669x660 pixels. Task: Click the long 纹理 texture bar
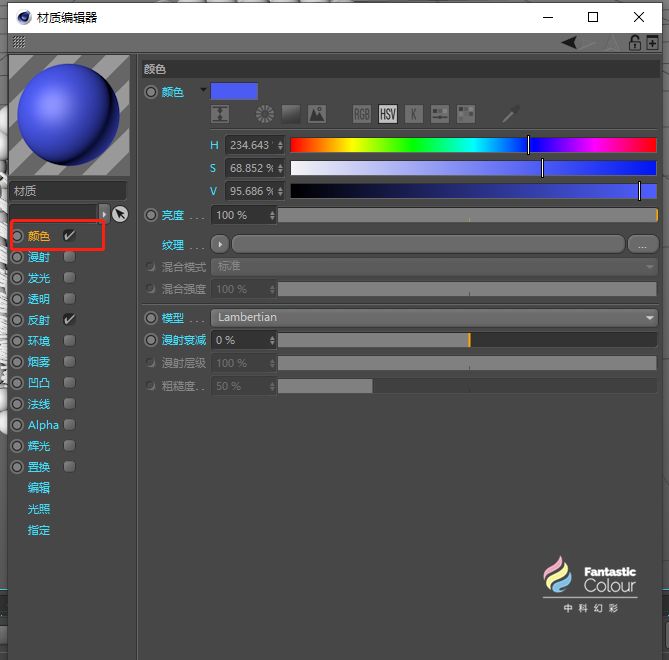428,244
